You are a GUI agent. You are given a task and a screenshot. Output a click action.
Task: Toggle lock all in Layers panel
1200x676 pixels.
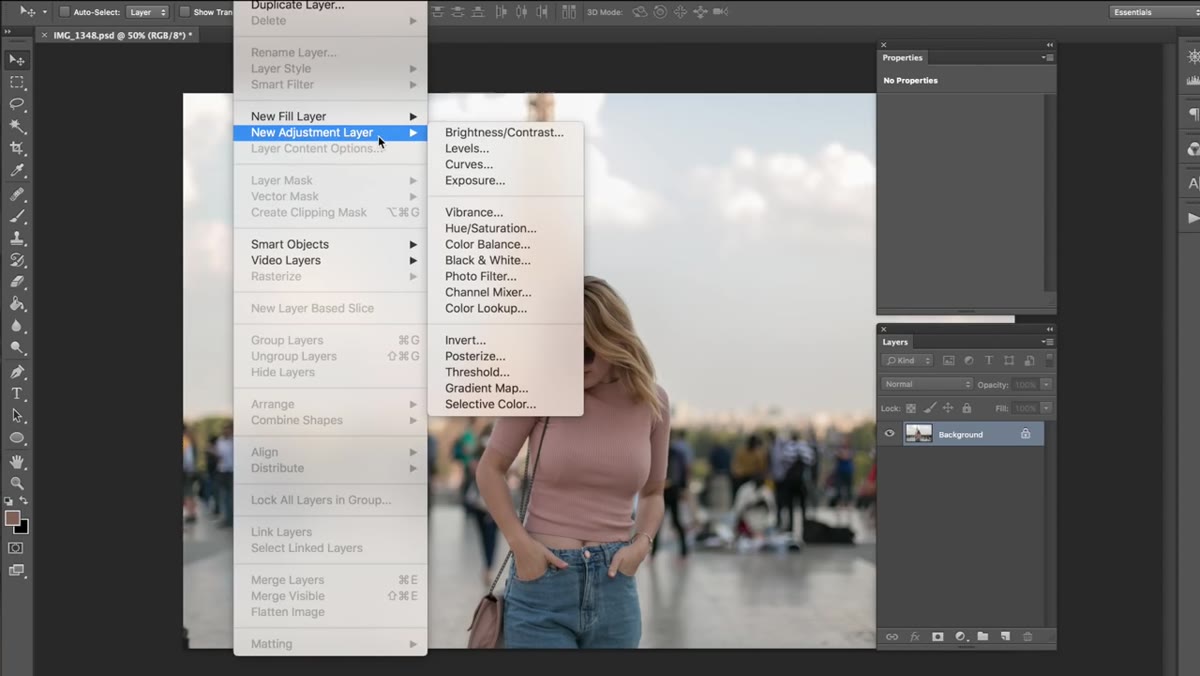tap(966, 408)
